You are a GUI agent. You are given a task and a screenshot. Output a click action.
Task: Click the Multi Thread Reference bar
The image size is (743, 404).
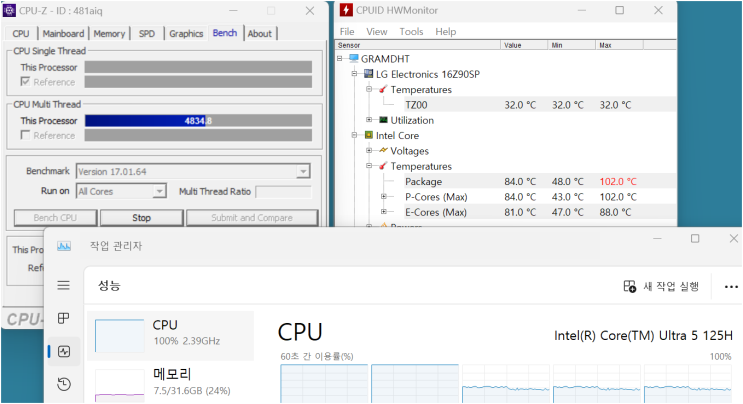(x=198, y=135)
